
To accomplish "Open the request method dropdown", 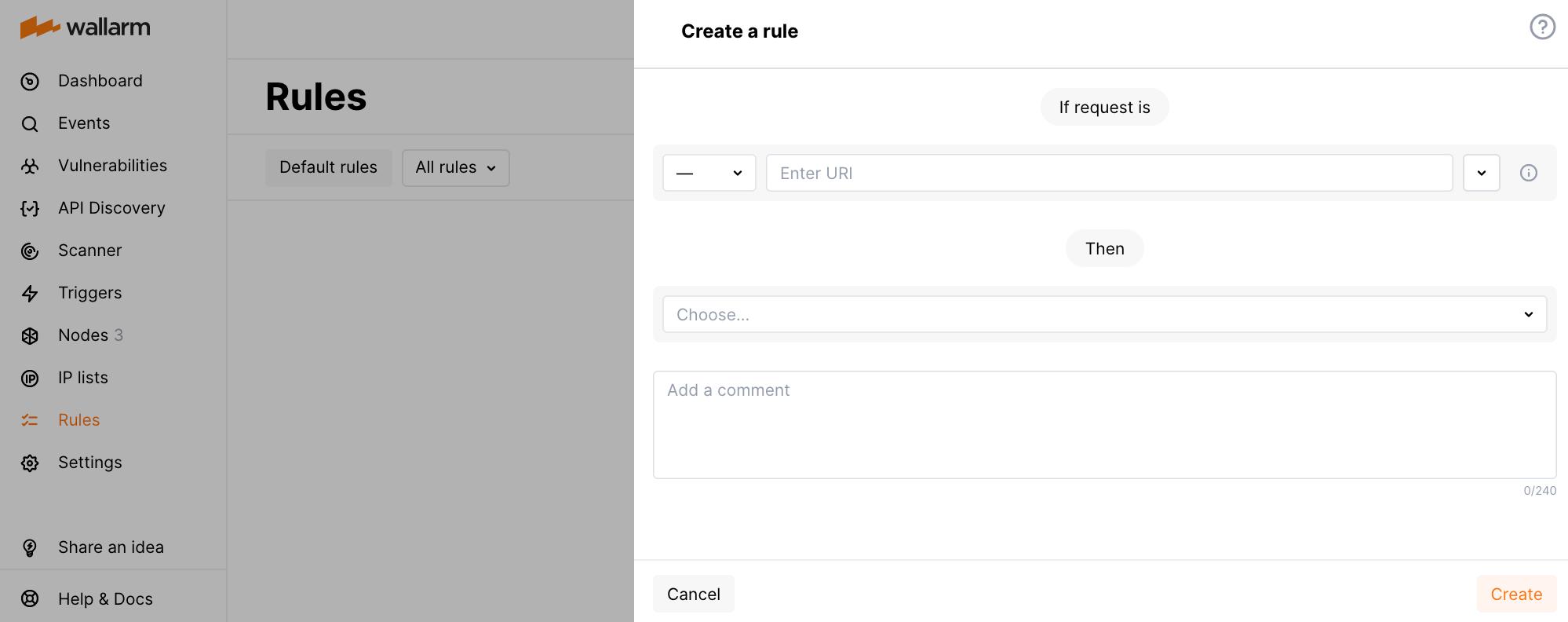I will point(709,173).
